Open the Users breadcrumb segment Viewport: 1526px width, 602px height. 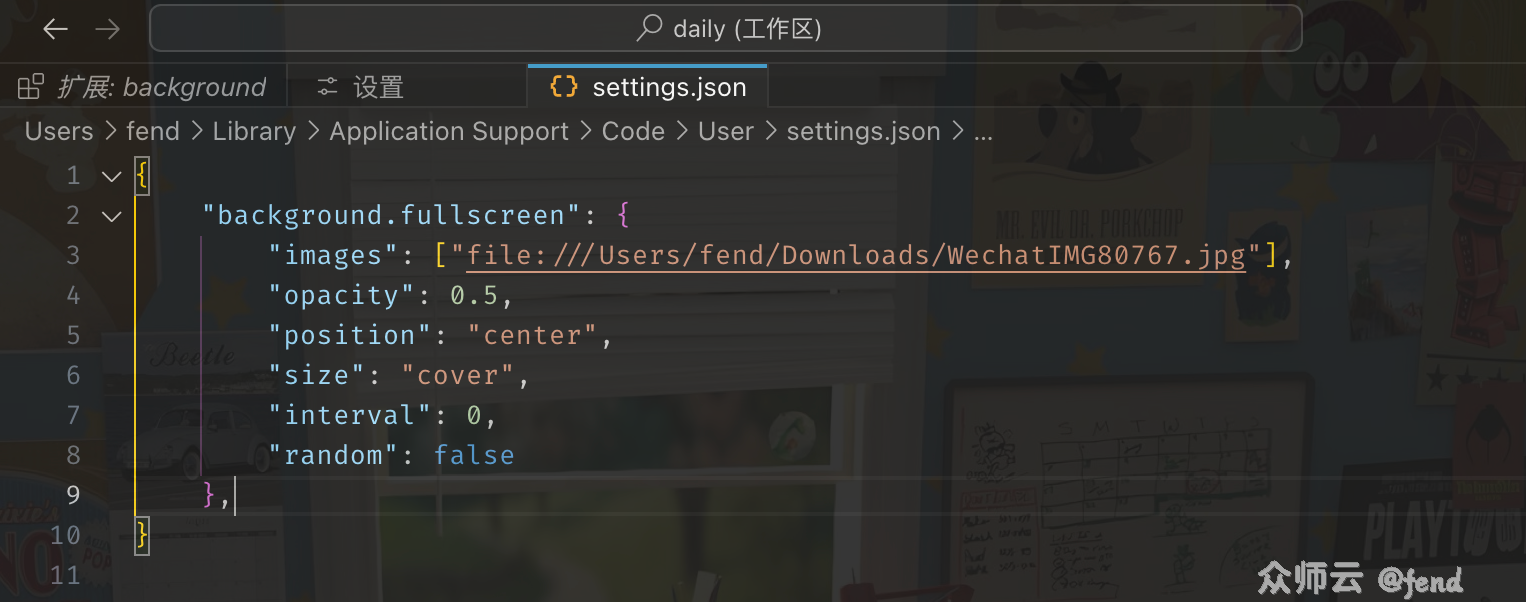pyautogui.click(x=59, y=132)
